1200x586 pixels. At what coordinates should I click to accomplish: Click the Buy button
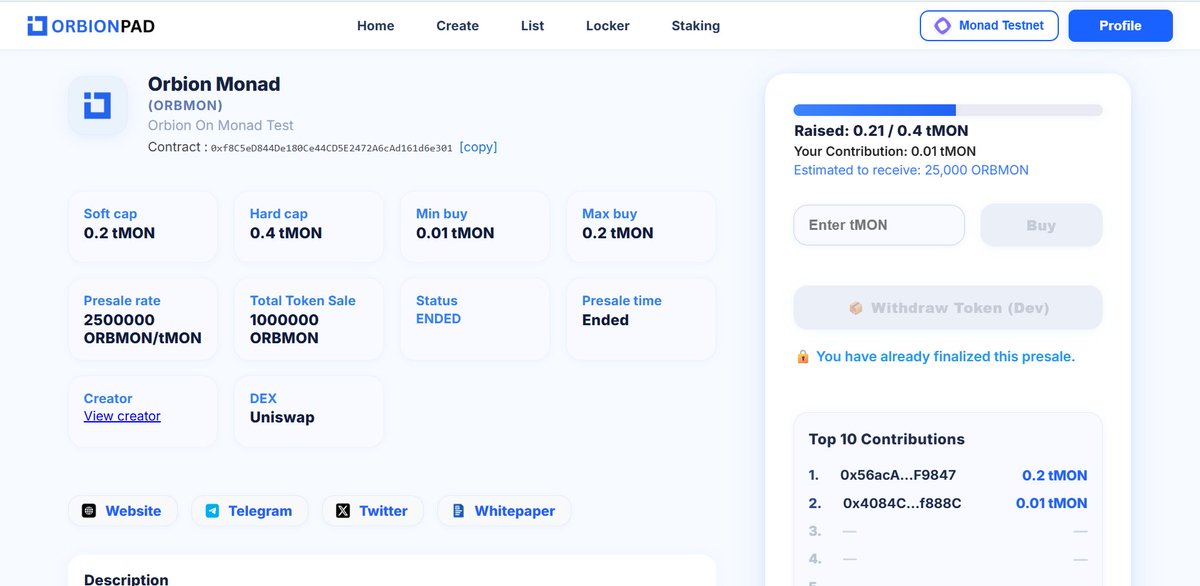pos(1041,225)
